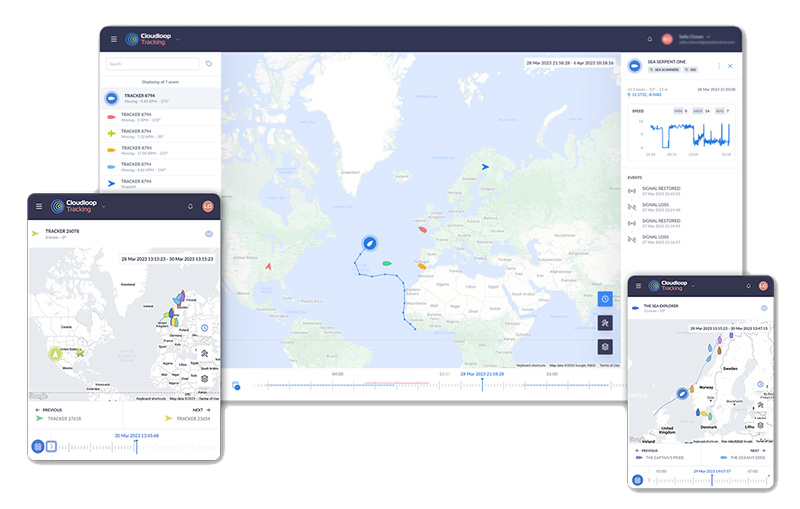This screenshot has width=800, height=509.
Task: Select the tracker moving at 9.45 KPH
Action: pos(161,98)
